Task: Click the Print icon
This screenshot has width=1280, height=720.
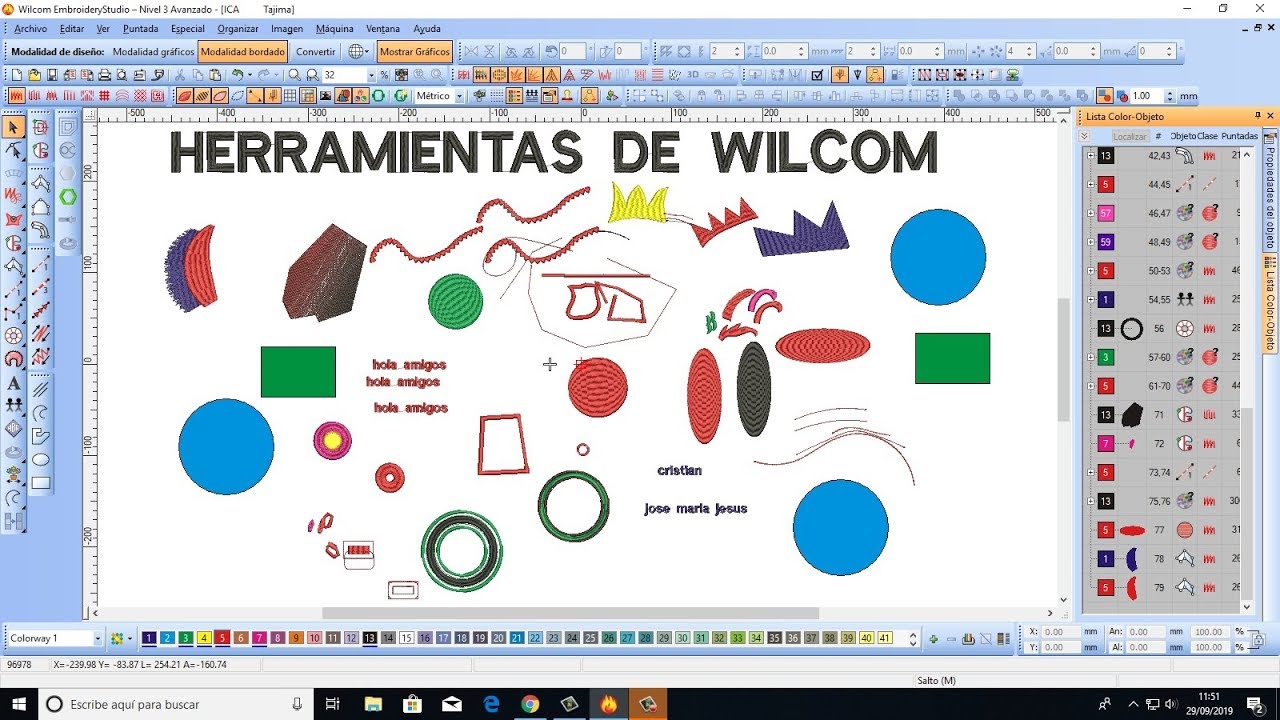Action: click(x=104, y=75)
